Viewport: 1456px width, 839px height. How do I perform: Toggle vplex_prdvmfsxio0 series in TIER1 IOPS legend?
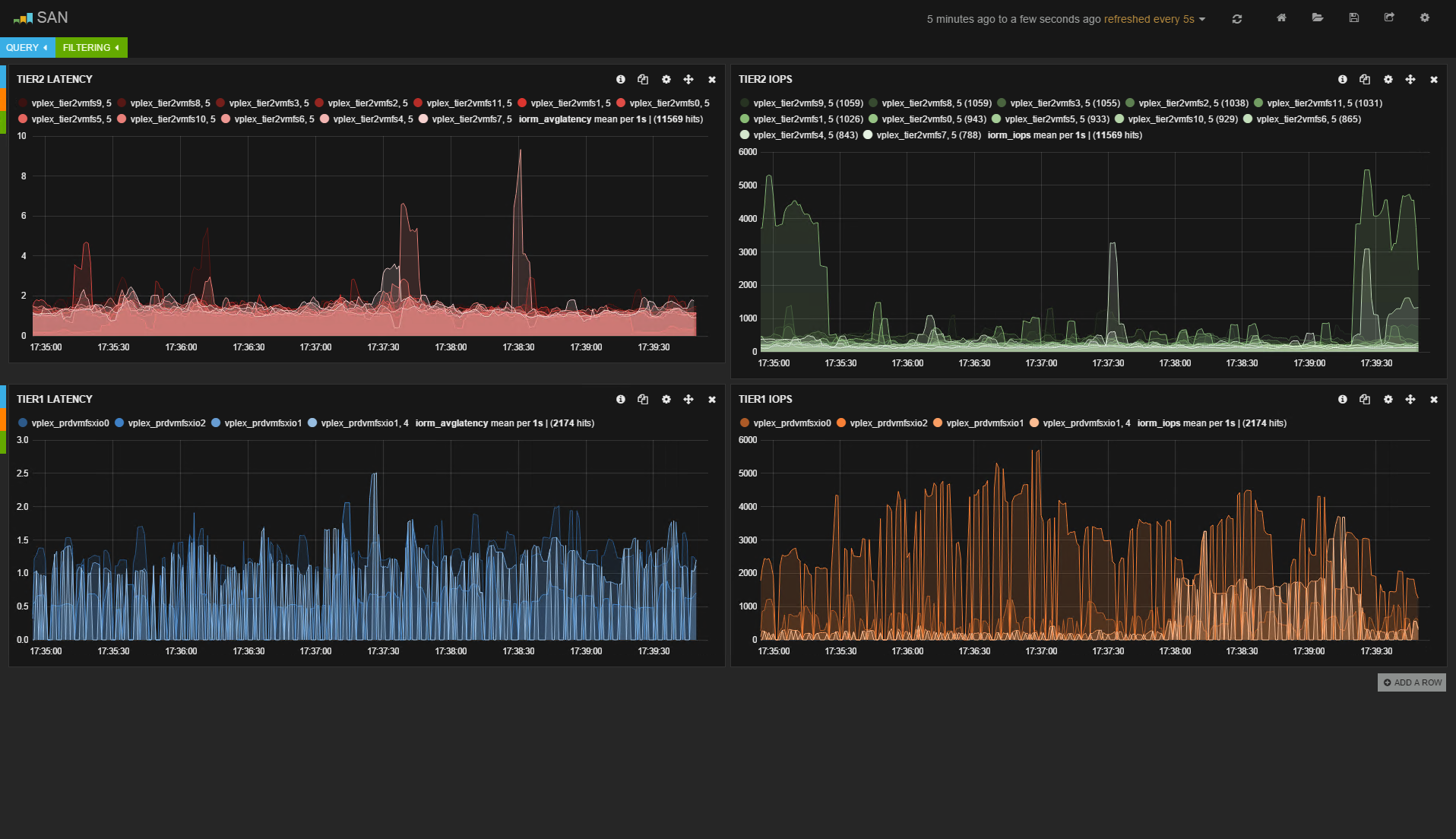click(x=792, y=423)
